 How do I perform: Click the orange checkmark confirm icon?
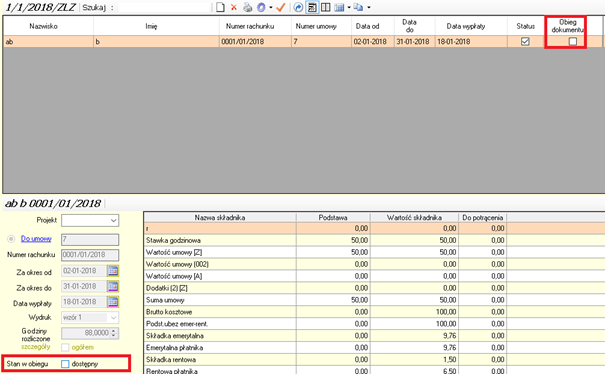coord(281,7)
